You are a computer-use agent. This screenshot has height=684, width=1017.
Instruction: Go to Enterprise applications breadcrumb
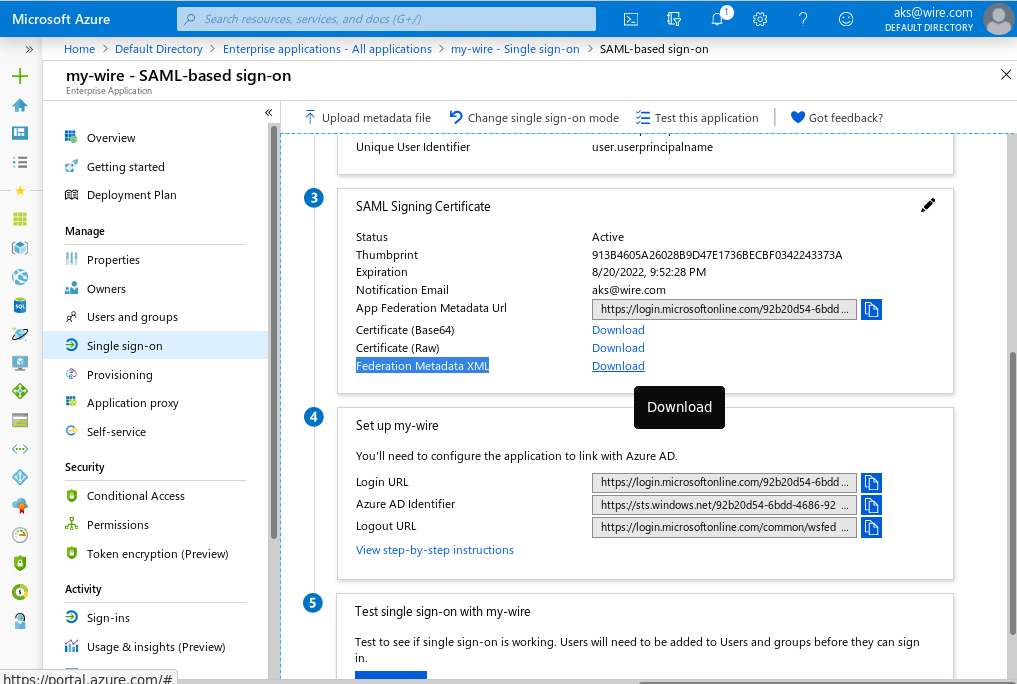327,49
